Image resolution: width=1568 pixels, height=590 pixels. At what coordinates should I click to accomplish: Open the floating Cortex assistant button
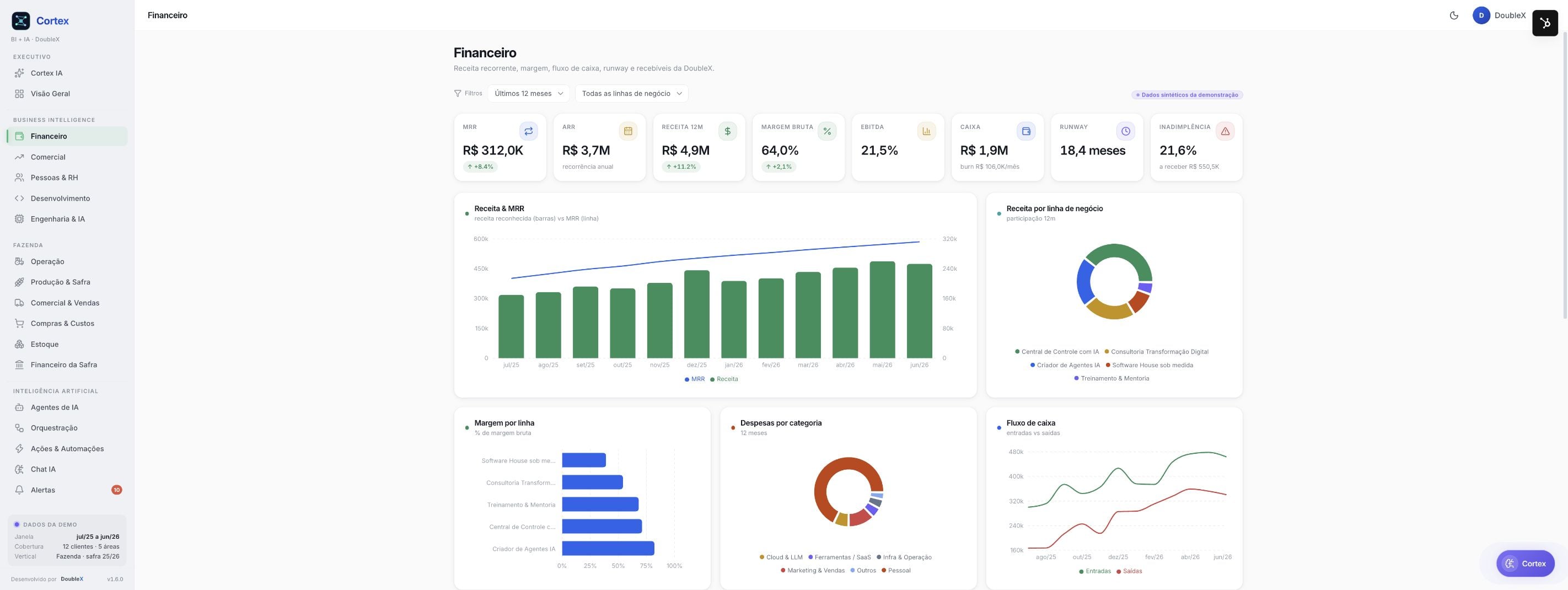[x=1525, y=564]
